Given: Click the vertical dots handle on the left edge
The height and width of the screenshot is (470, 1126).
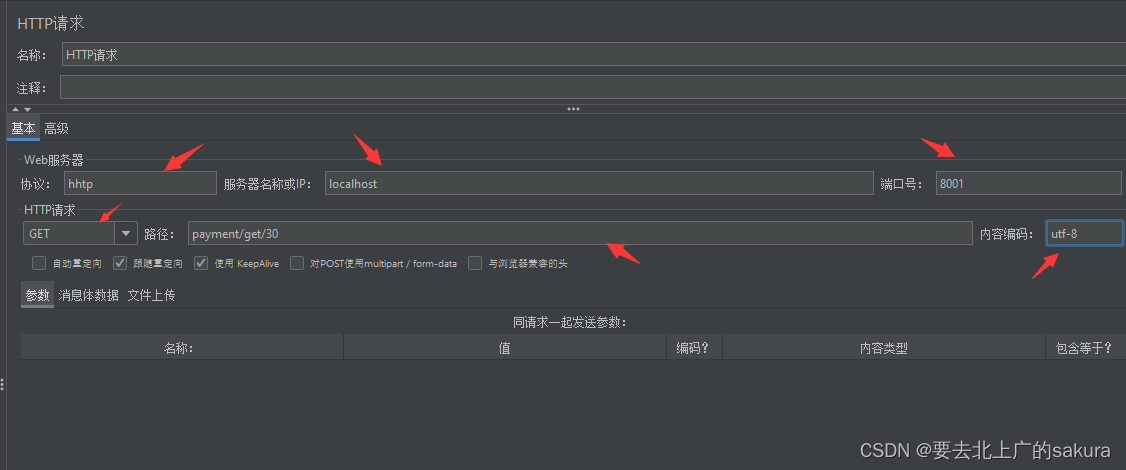Looking at the screenshot, I should click(2, 384).
